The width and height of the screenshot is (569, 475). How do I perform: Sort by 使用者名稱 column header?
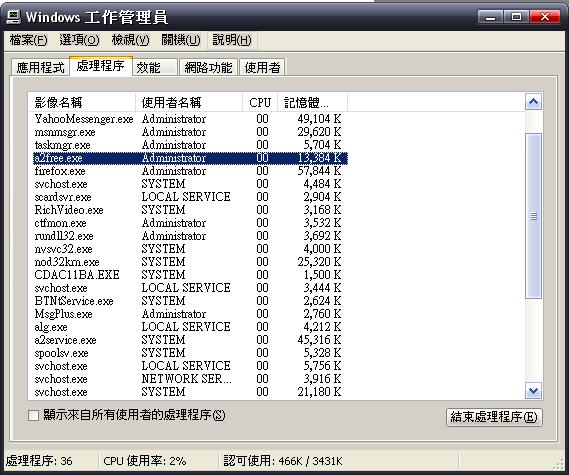pos(189,103)
